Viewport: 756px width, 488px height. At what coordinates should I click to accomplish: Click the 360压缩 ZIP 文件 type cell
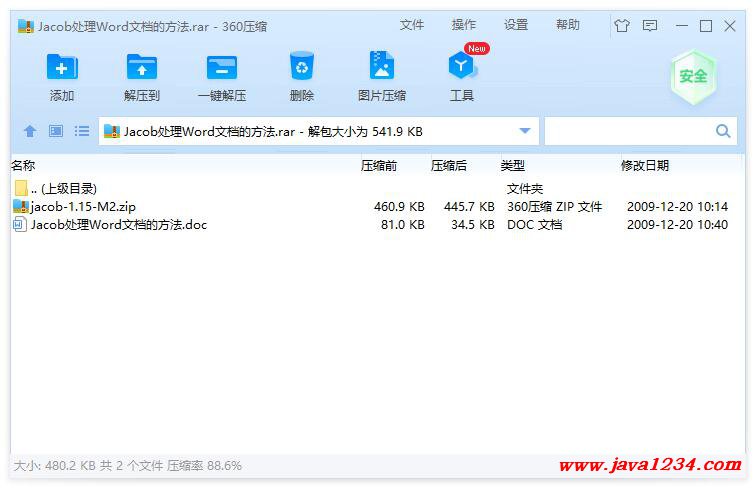tap(554, 207)
